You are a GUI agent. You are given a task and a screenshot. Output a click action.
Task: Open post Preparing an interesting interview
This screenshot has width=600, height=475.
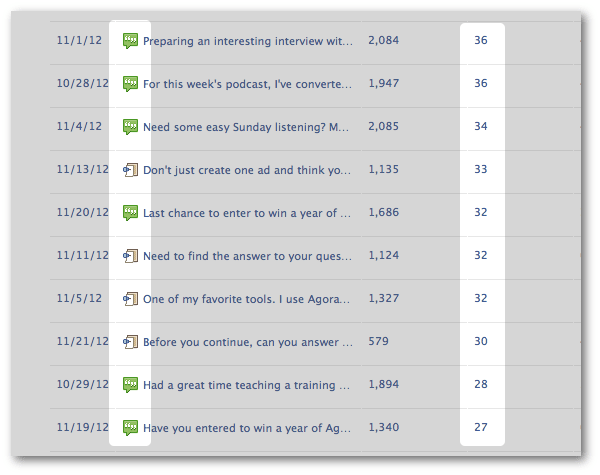(x=248, y=41)
